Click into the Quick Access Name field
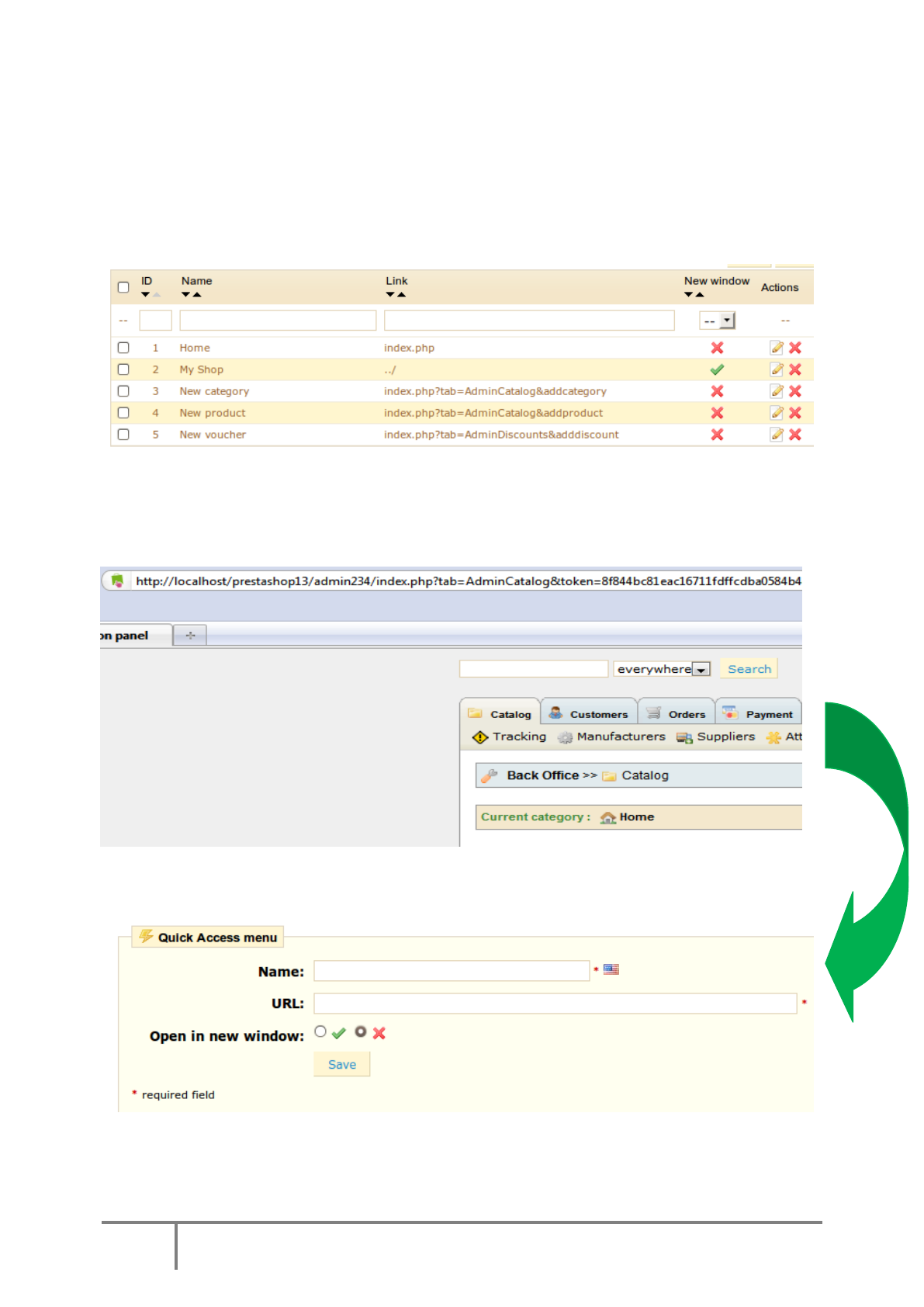The width and height of the screenshot is (924, 1307). (x=452, y=971)
